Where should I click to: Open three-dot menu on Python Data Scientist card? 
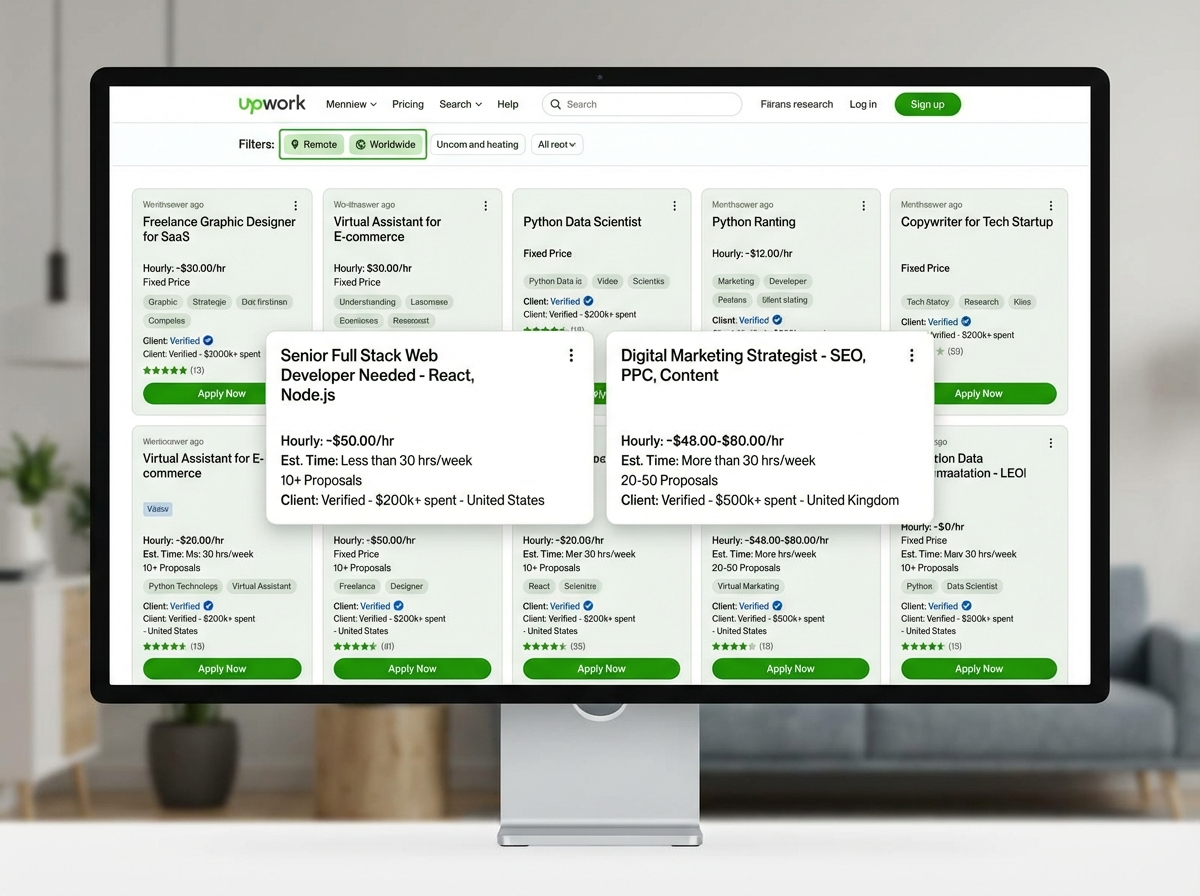[675, 206]
